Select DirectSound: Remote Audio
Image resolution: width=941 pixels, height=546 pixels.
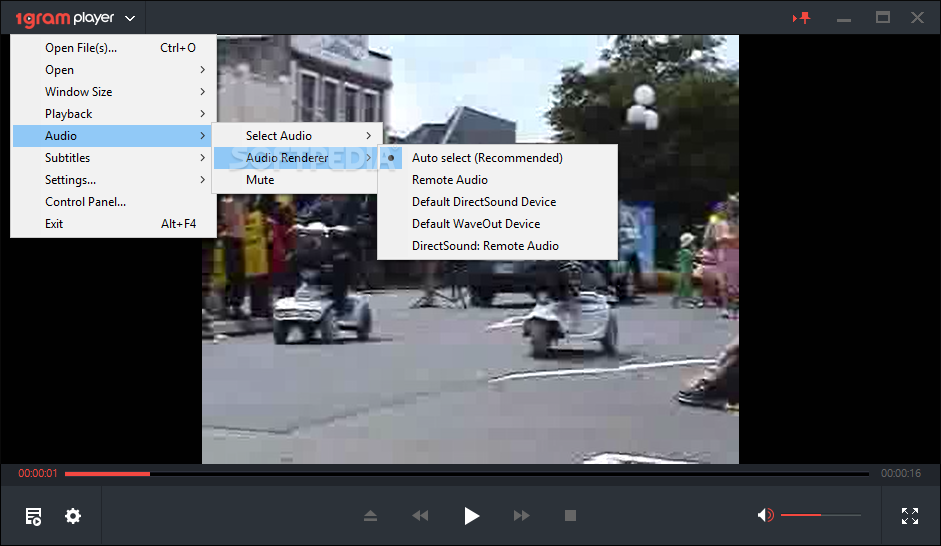click(x=498, y=246)
